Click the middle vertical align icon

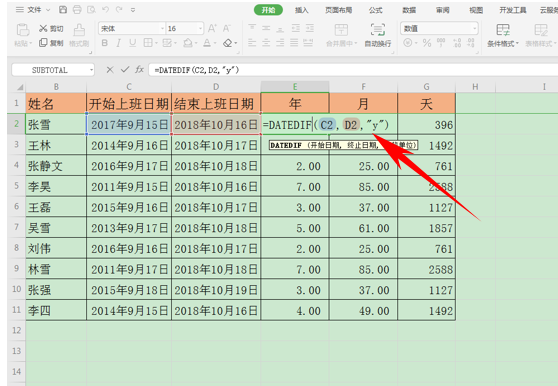coord(266,27)
